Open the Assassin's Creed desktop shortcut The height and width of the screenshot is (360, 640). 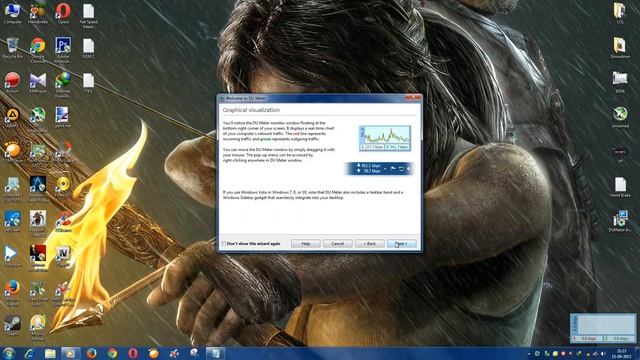point(38,189)
